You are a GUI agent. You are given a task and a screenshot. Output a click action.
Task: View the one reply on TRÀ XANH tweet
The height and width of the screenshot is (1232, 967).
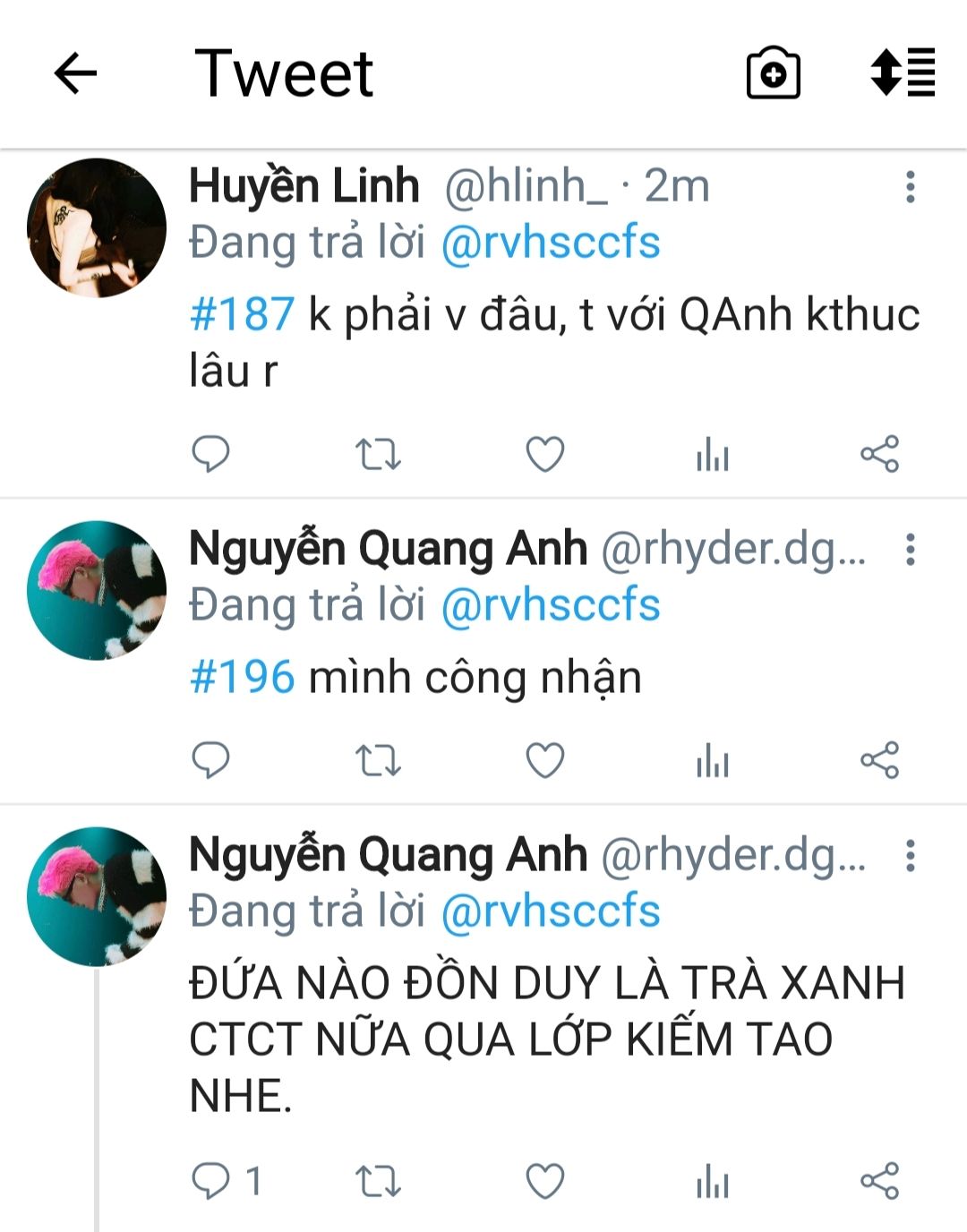coord(227,1181)
